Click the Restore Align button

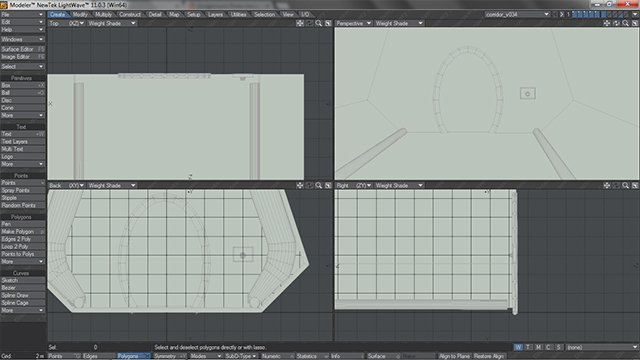(x=489, y=356)
